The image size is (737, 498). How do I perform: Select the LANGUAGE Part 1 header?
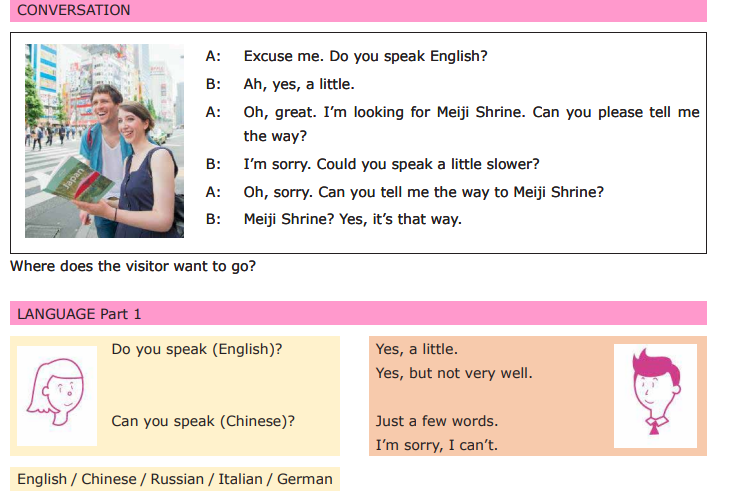click(x=358, y=314)
